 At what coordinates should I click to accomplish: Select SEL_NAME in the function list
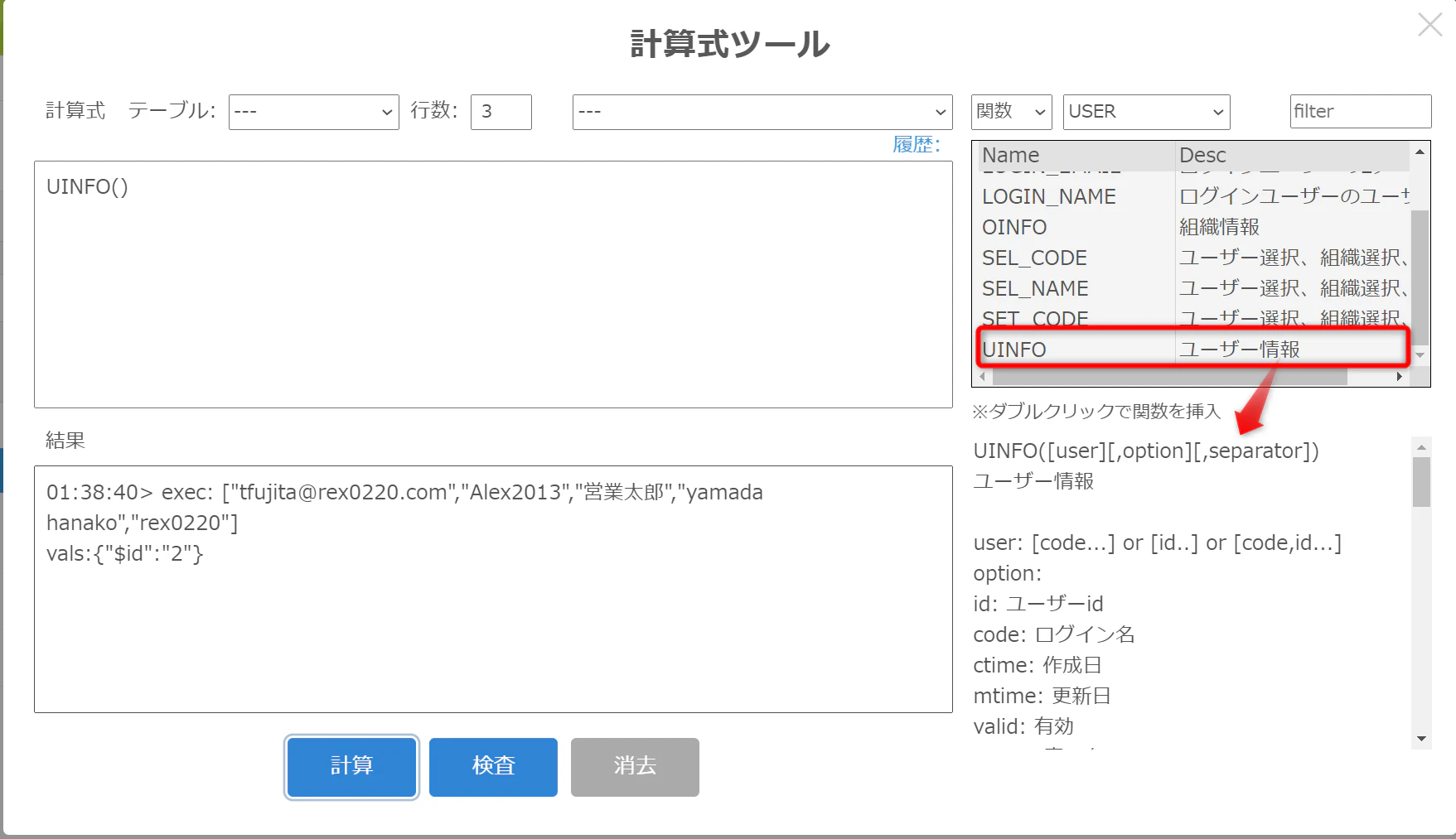[1193, 288]
